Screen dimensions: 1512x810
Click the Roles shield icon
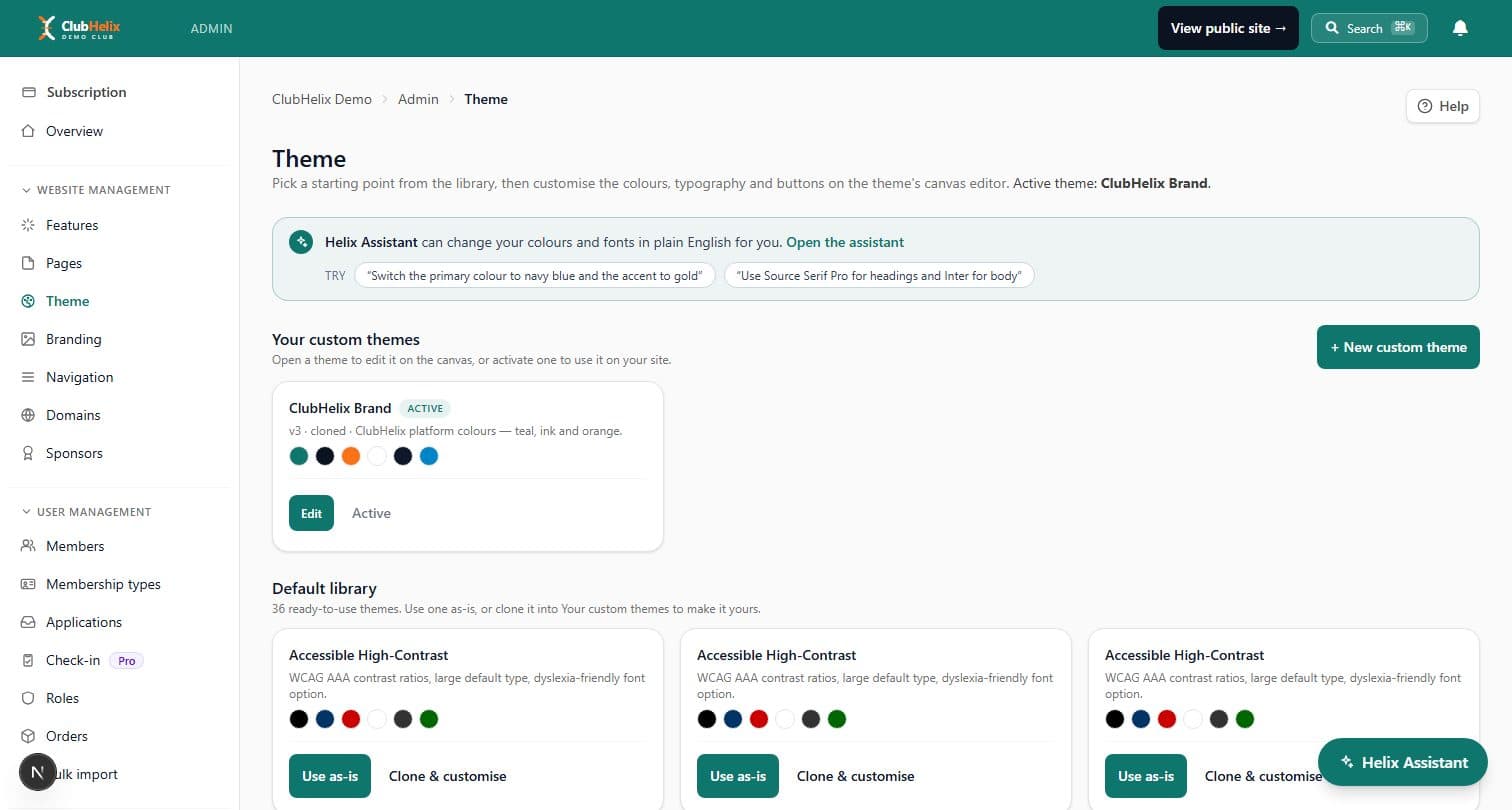click(x=28, y=698)
